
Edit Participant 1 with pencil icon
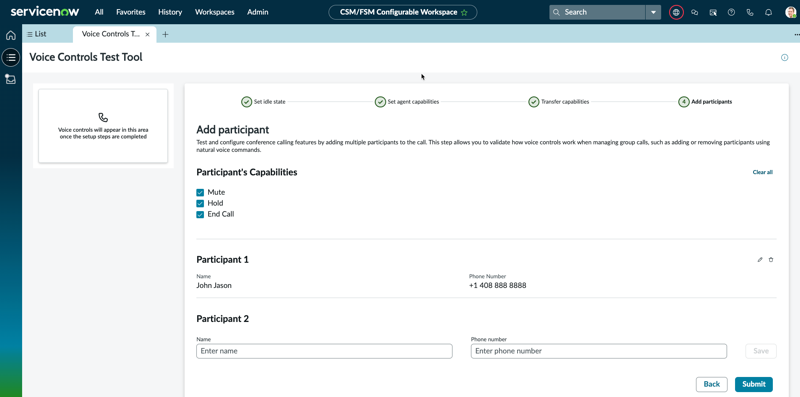[x=760, y=260]
